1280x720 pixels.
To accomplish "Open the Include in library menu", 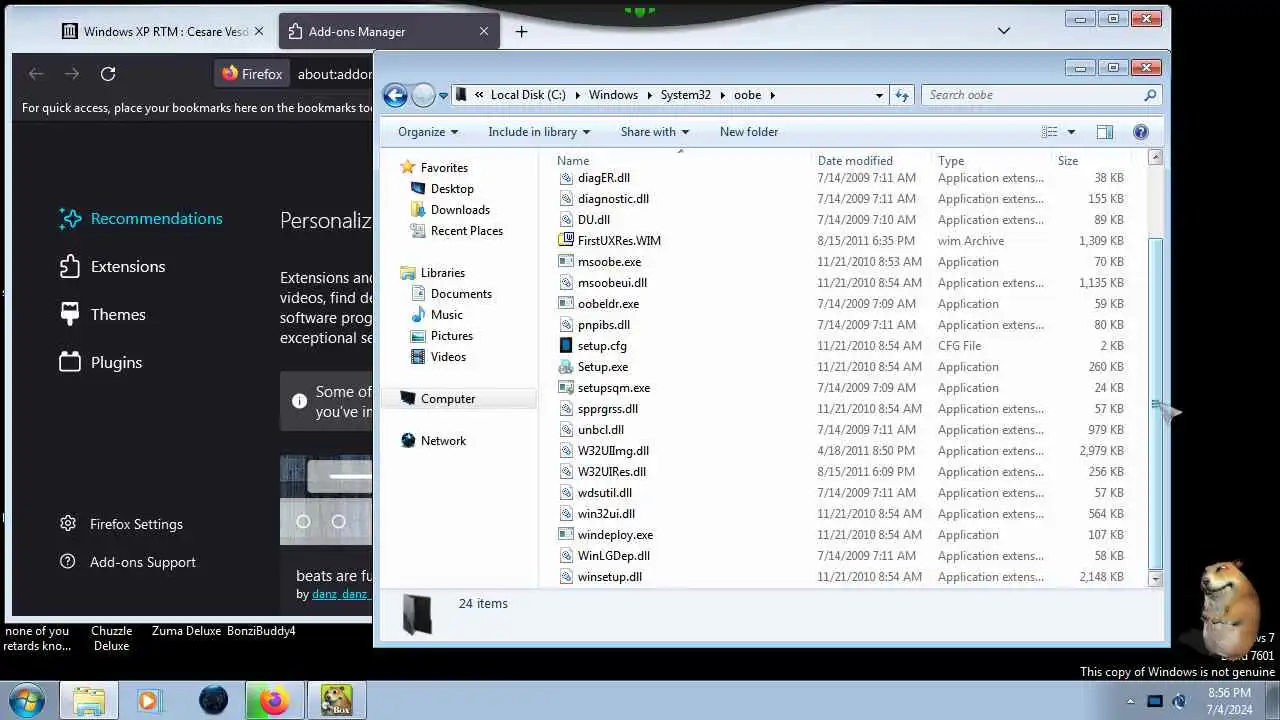I will tap(539, 132).
